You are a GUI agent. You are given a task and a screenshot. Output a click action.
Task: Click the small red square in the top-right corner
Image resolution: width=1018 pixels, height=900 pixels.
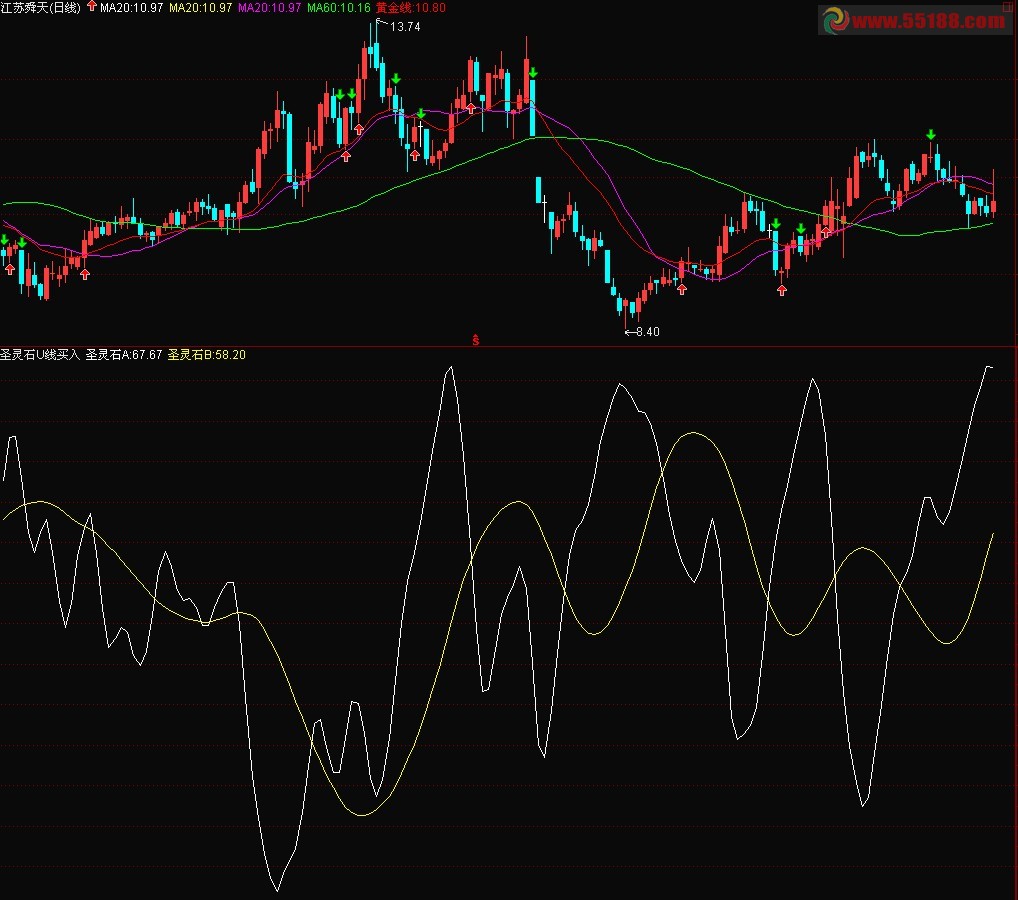tap(1007, 6)
